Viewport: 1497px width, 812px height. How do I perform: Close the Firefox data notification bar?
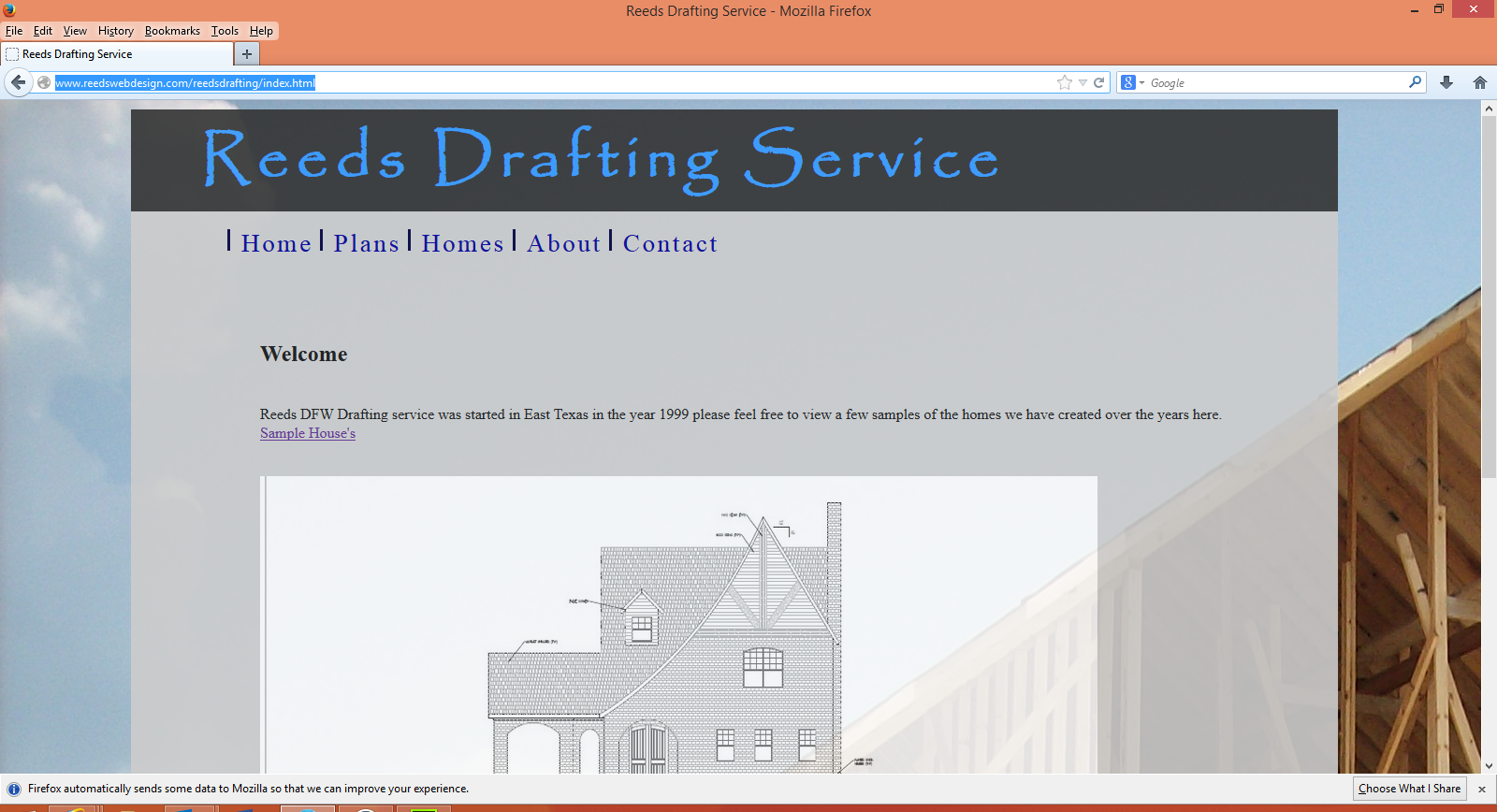click(1482, 790)
